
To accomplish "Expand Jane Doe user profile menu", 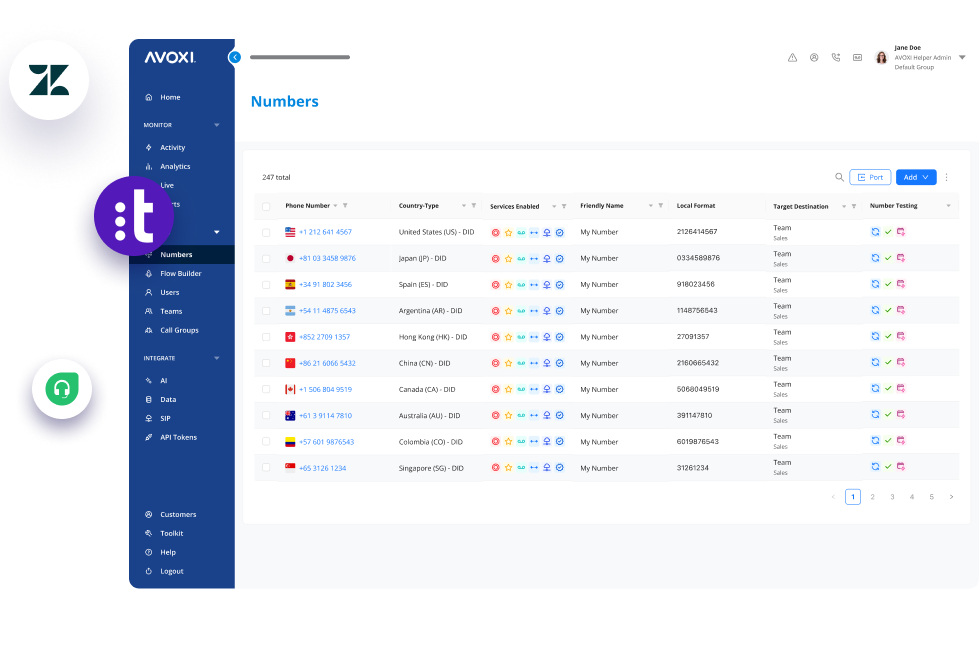I will point(961,58).
